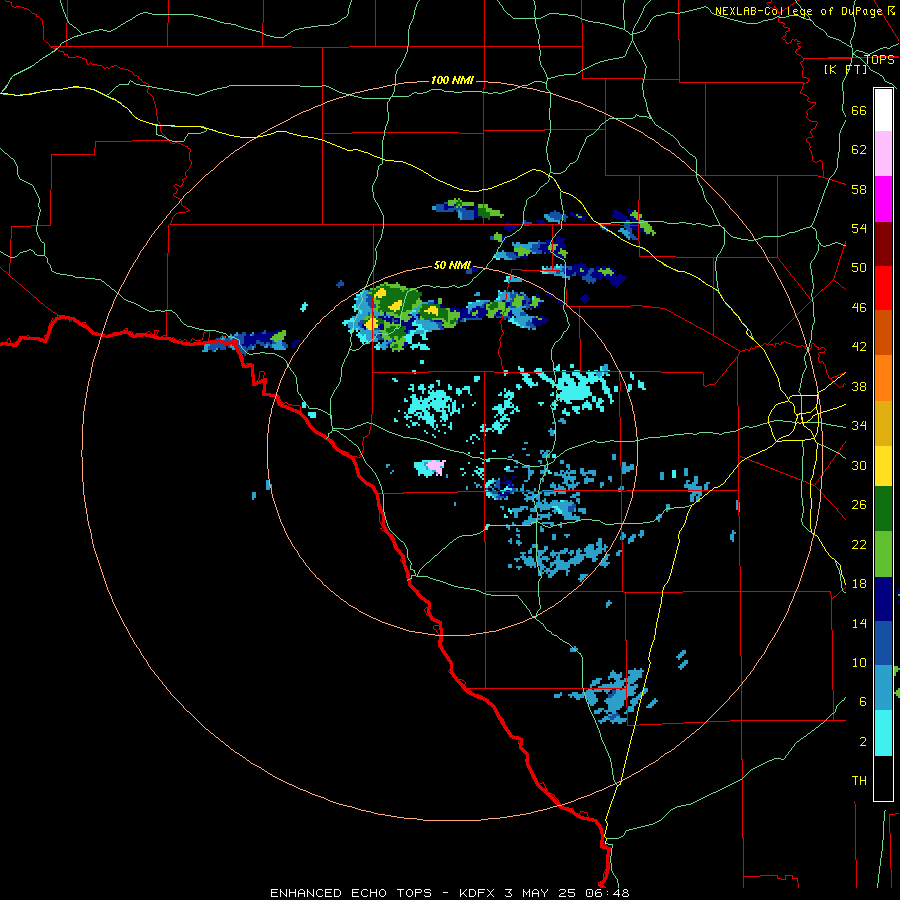Click the dark red swatch below 54
Screen dimensions: 900x900
tap(883, 244)
